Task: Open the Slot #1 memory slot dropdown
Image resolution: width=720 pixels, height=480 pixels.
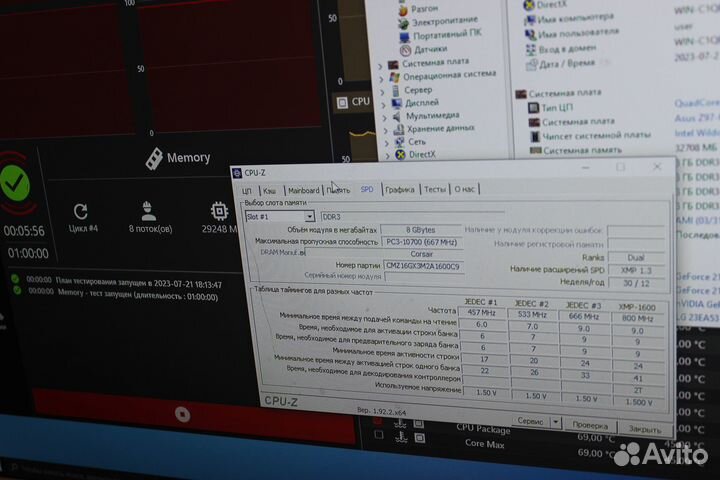Action: 309,216
